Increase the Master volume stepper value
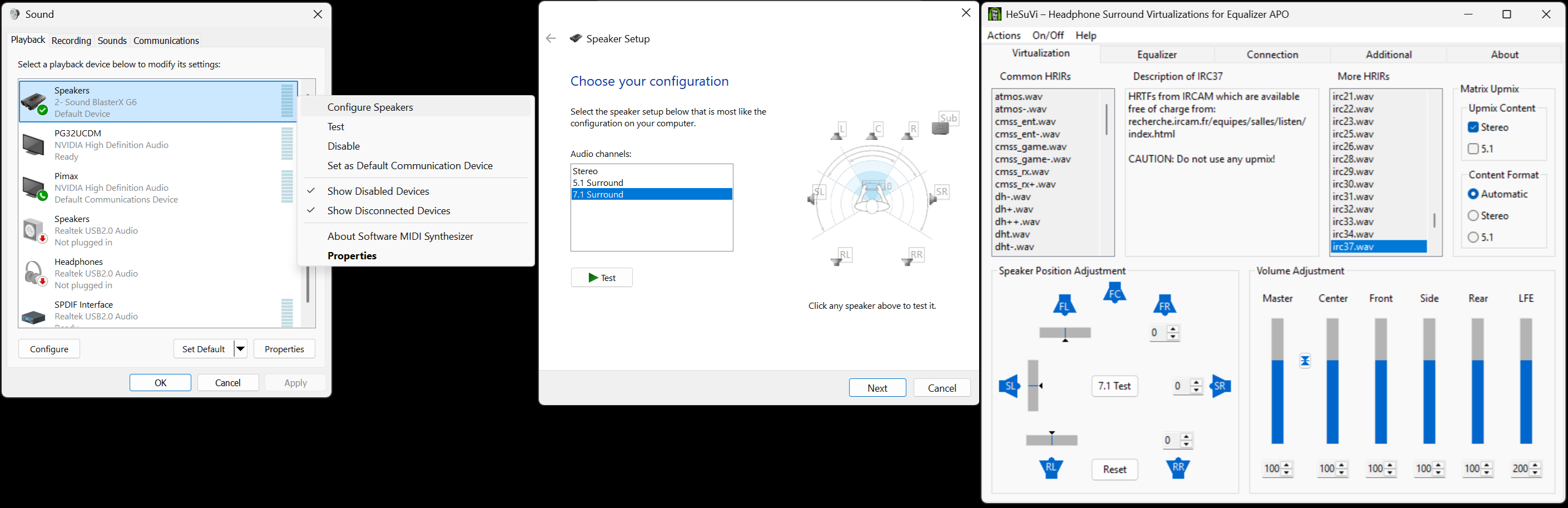 (x=1287, y=465)
